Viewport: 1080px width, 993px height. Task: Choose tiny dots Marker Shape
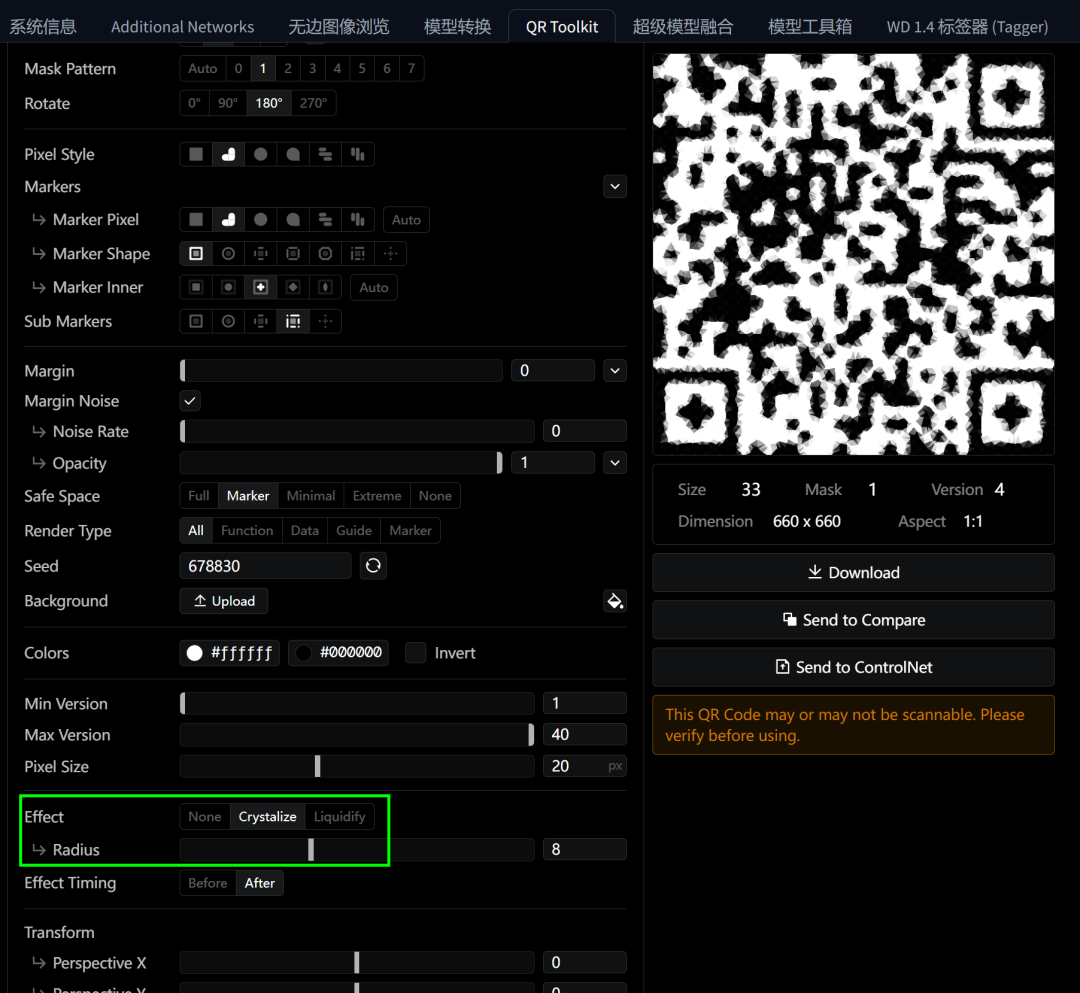click(x=391, y=253)
